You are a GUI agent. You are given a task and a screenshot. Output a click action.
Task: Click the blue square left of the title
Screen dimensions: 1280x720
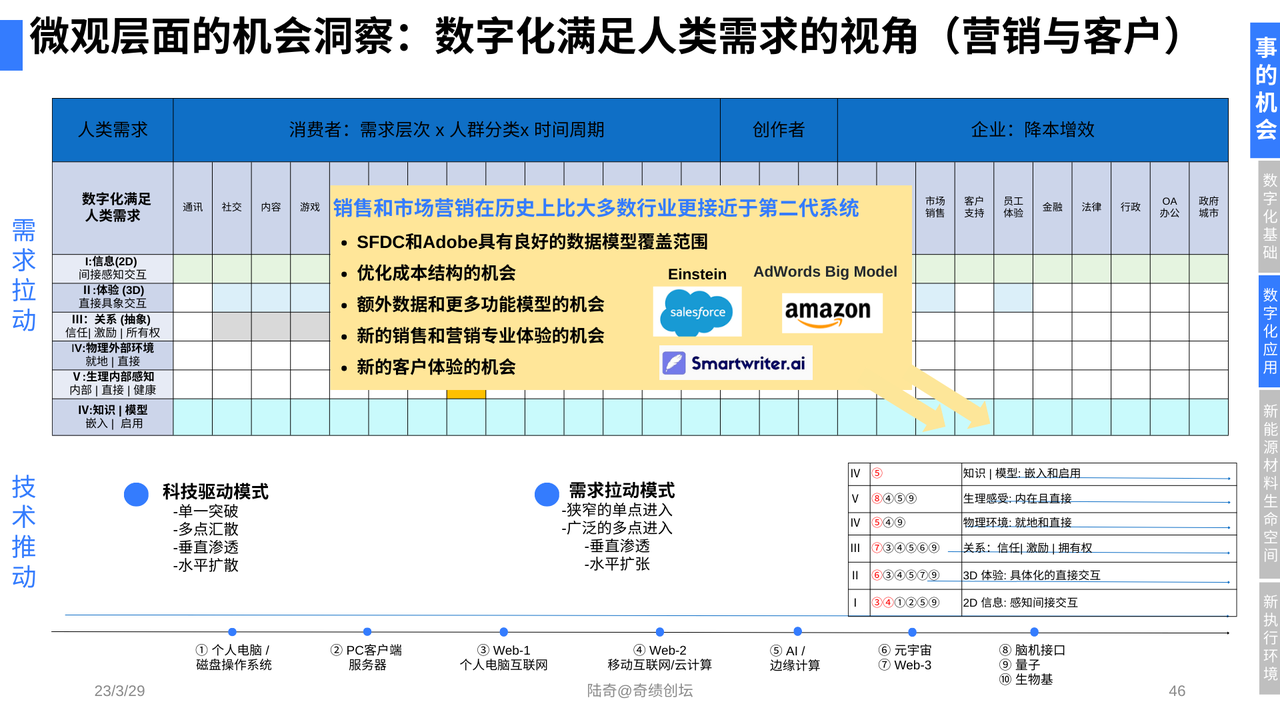[x=11, y=44]
